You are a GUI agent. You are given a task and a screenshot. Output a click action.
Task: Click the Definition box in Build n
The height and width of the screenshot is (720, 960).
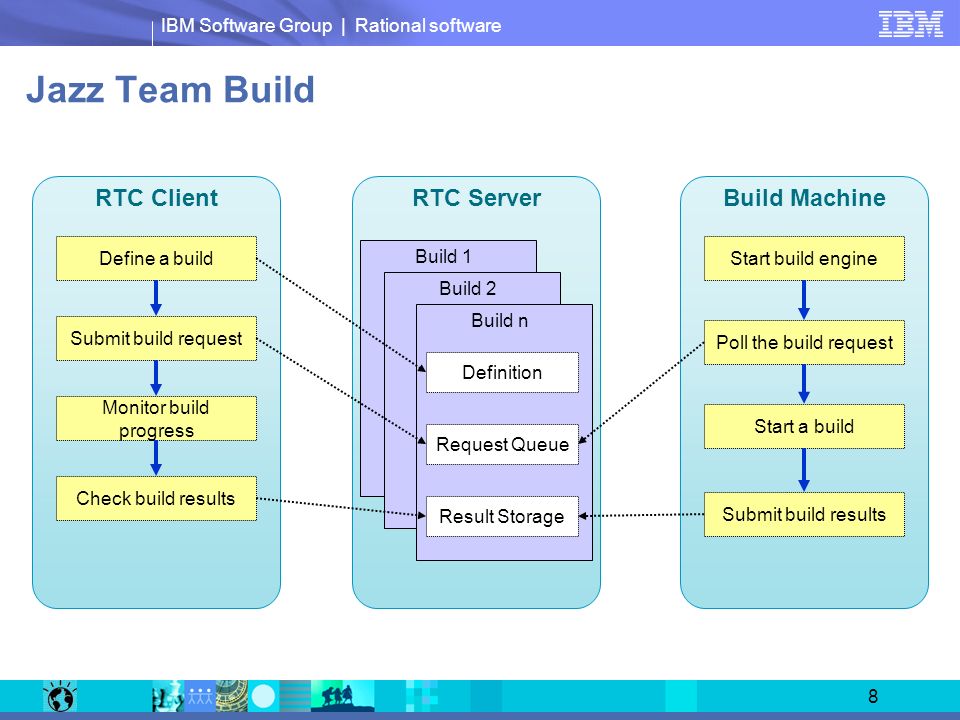tap(502, 372)
